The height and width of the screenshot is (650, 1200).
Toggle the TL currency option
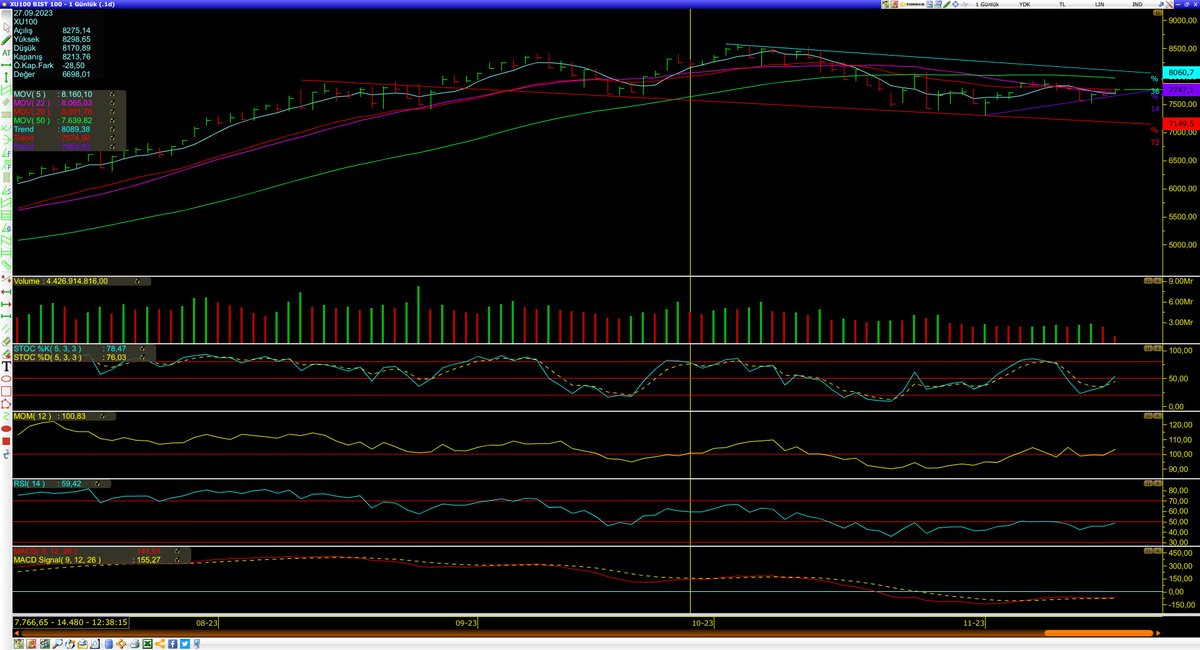(1062, 5)
